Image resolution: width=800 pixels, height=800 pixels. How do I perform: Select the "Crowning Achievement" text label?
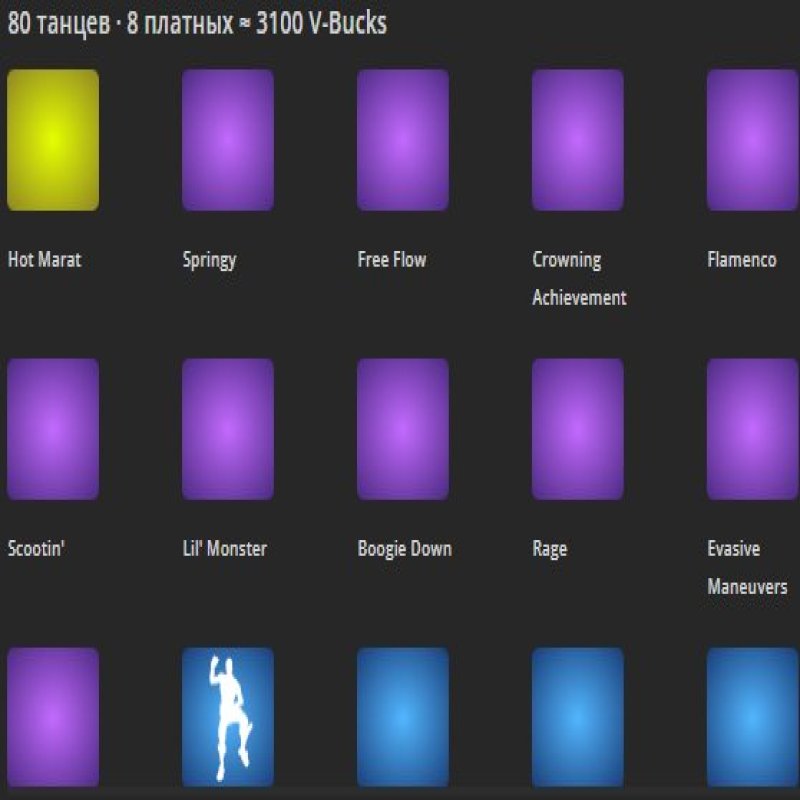coord(579,279)
